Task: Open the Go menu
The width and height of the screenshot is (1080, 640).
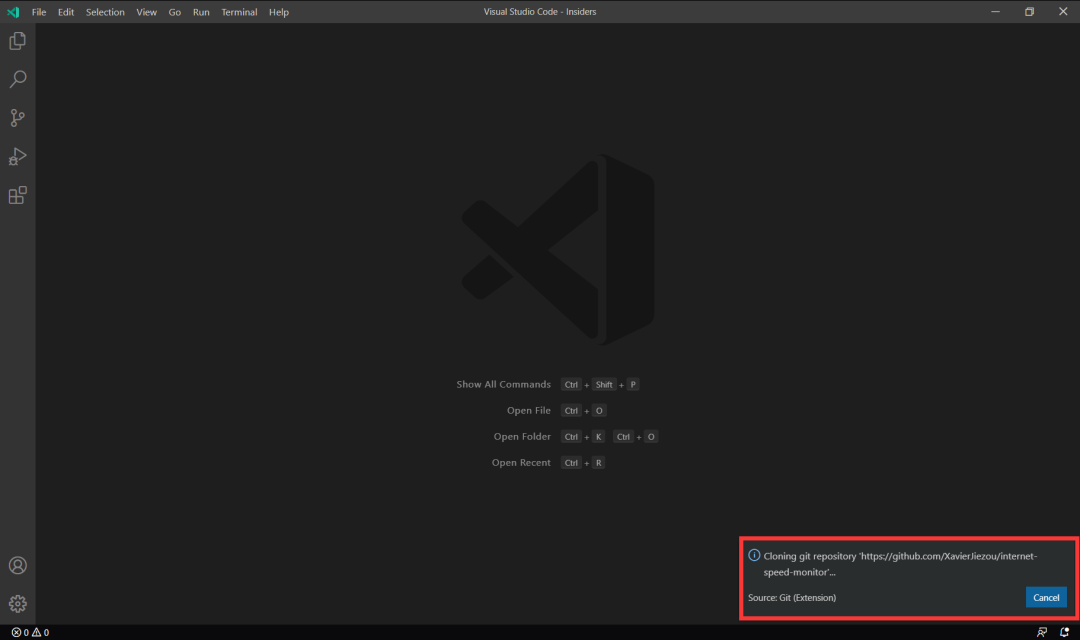Action: point(175,12)
